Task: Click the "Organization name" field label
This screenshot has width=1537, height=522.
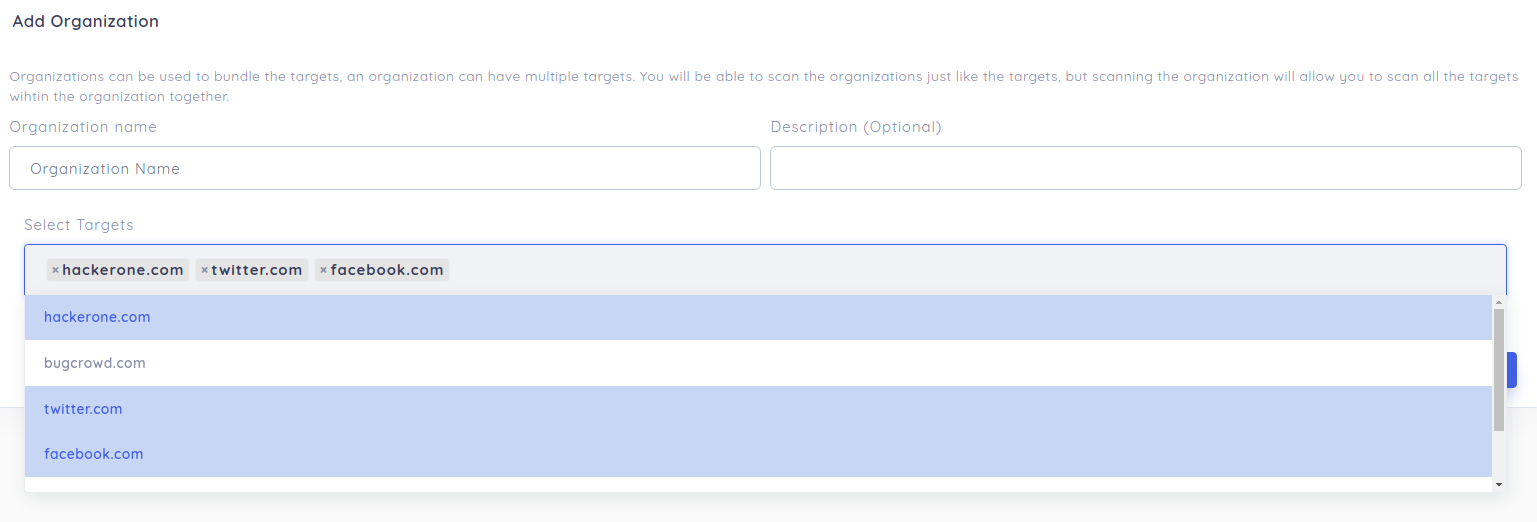Action: click(83, 127)
